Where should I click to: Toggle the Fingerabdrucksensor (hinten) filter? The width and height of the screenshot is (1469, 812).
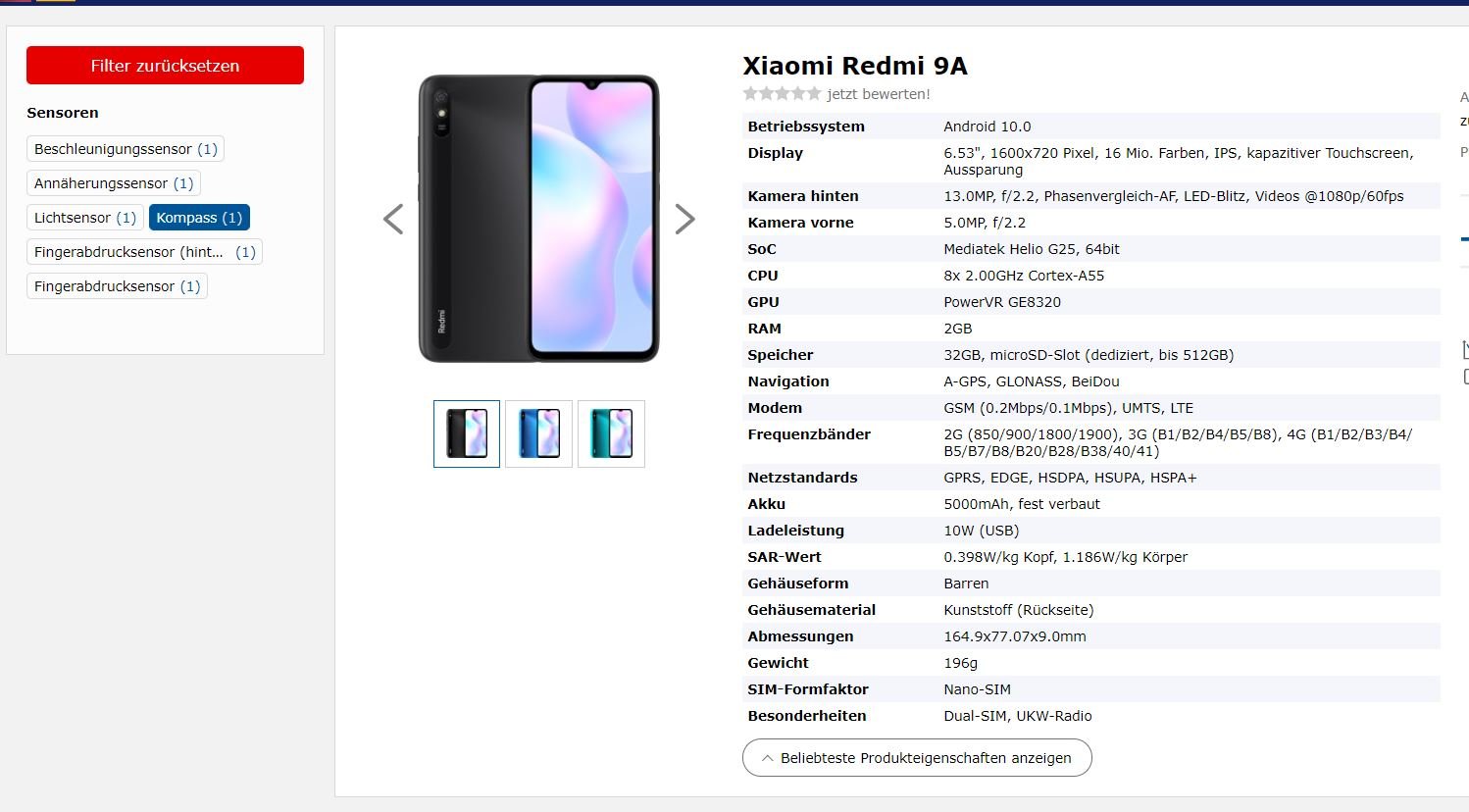tap(144, 252)
